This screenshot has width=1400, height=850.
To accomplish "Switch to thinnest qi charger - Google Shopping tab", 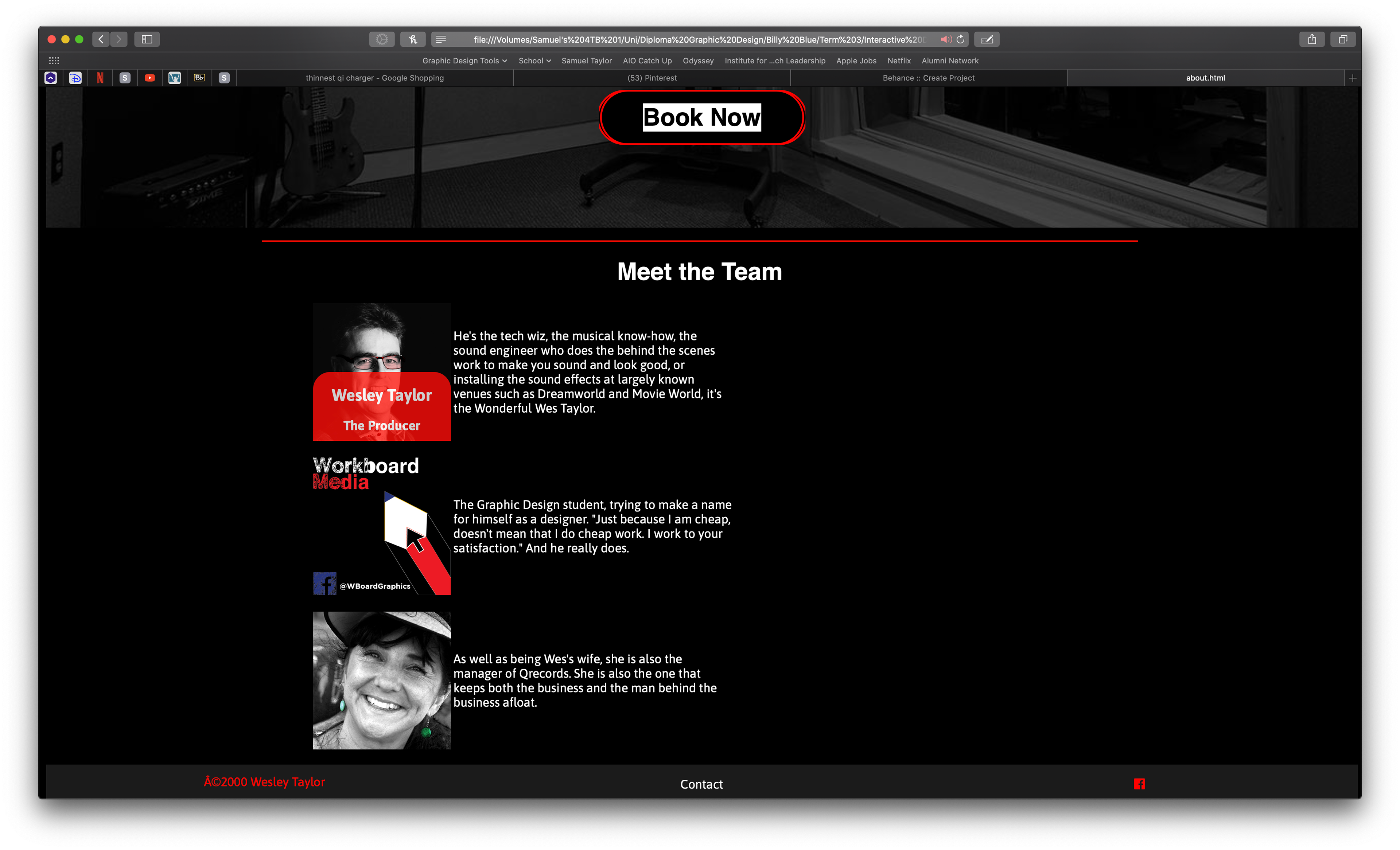I will [375, 78].
